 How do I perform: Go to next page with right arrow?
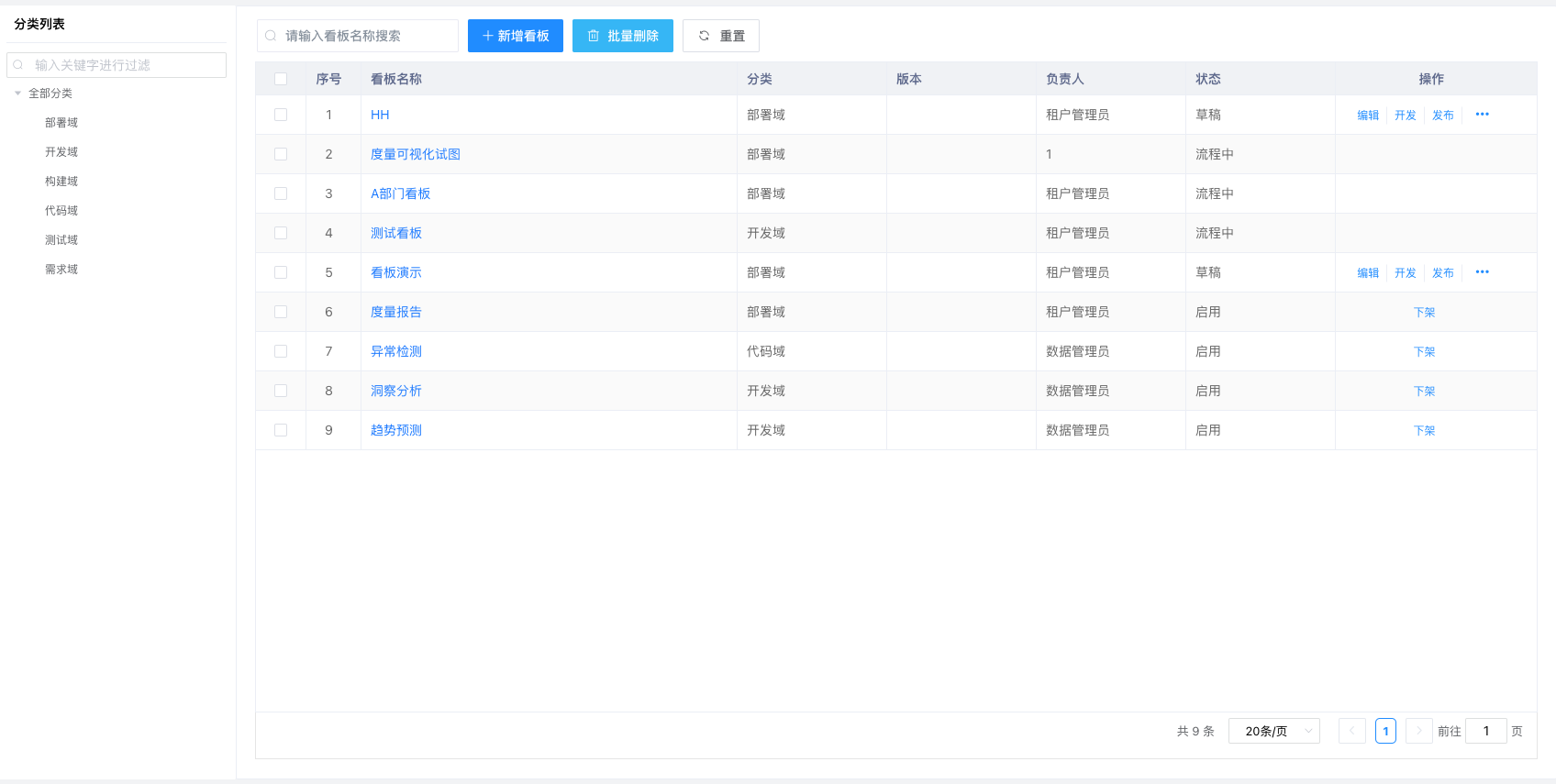[x=1418, y=731]
